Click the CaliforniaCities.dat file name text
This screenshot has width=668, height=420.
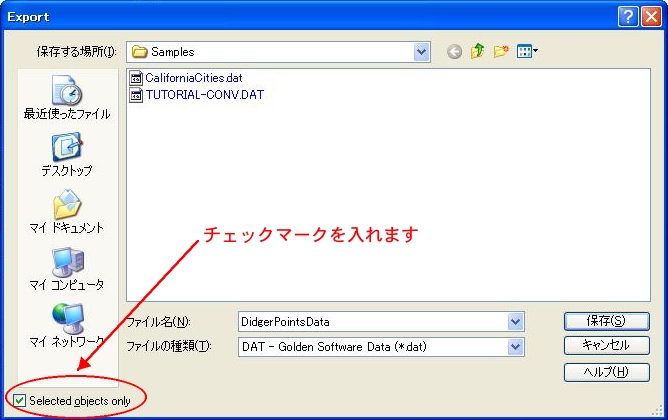coord(194,78)
